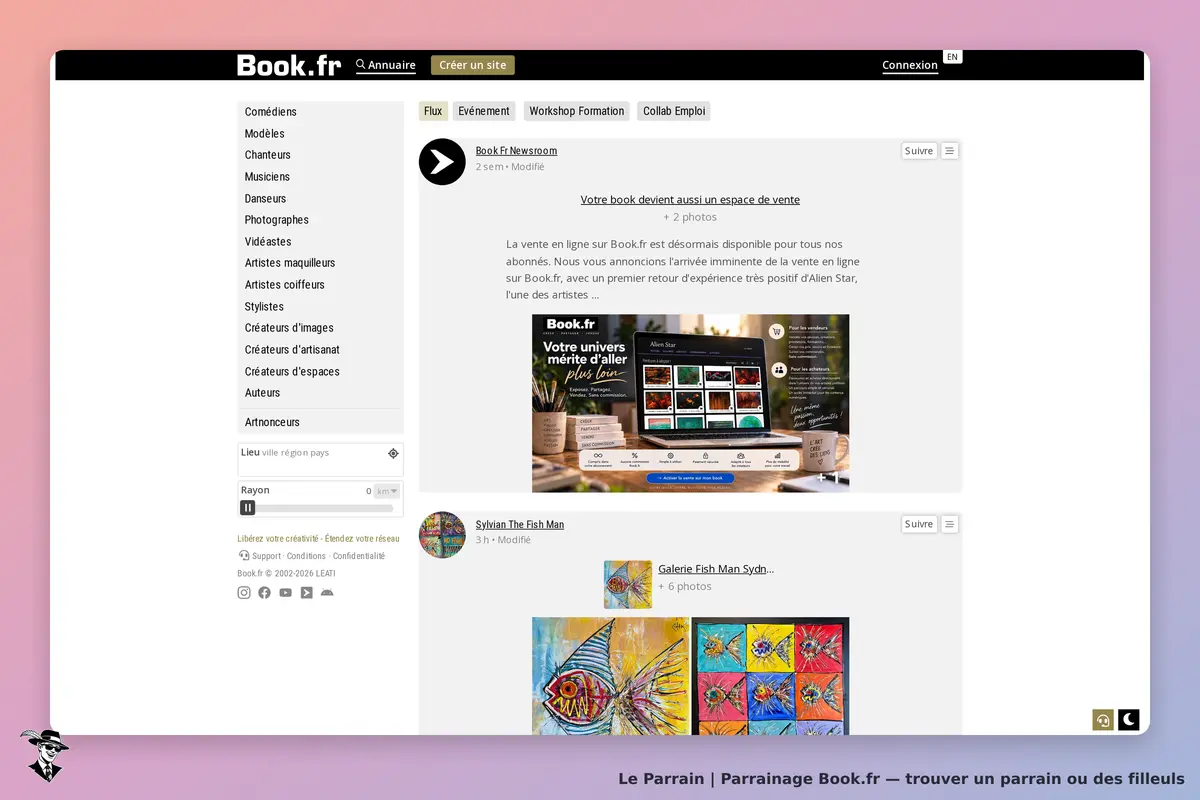1200x800 pixels.
Task: Click the Book Fr Newsroom avatar
Action: (442, 162)
